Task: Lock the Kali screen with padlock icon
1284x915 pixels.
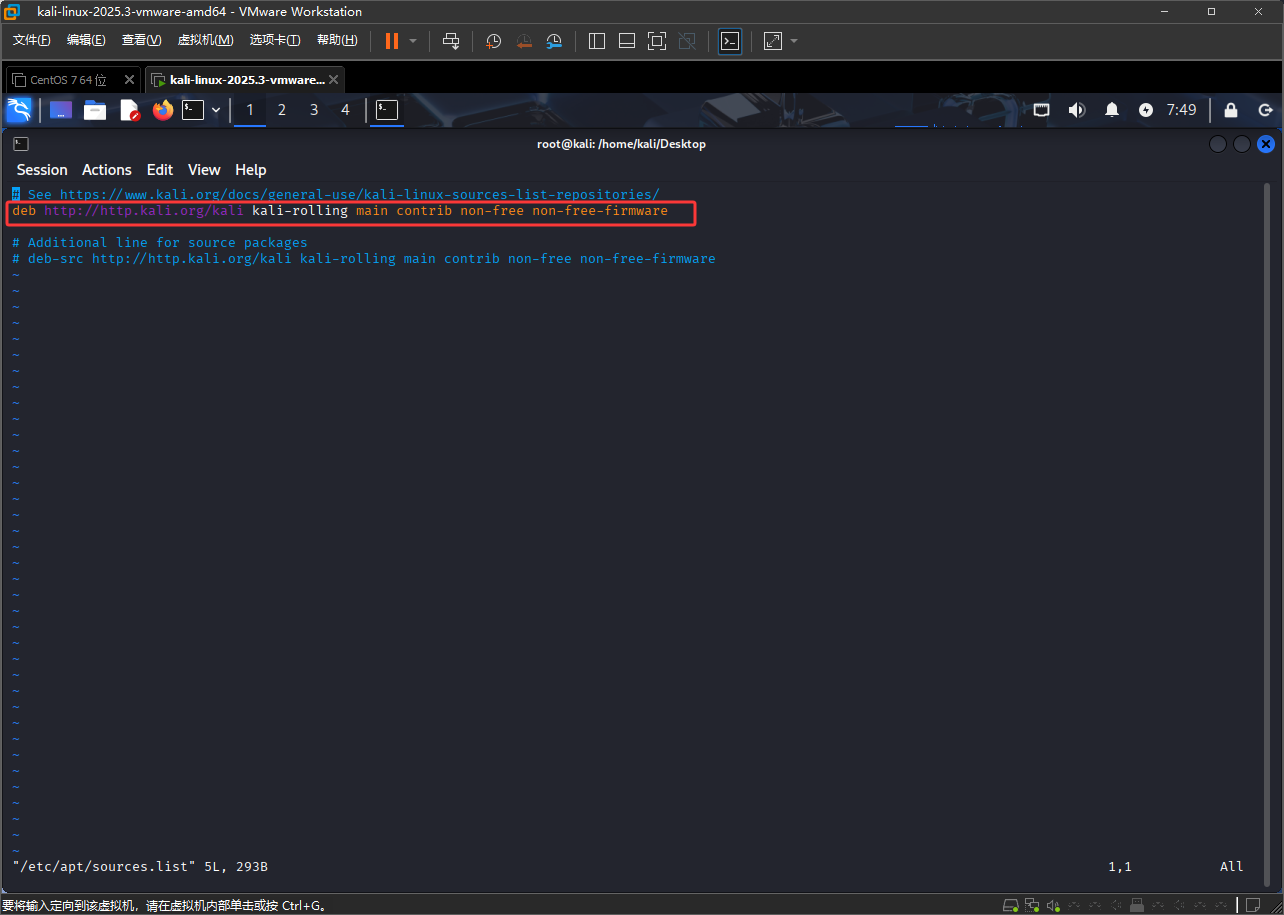Action: (x=1231, y=110)
